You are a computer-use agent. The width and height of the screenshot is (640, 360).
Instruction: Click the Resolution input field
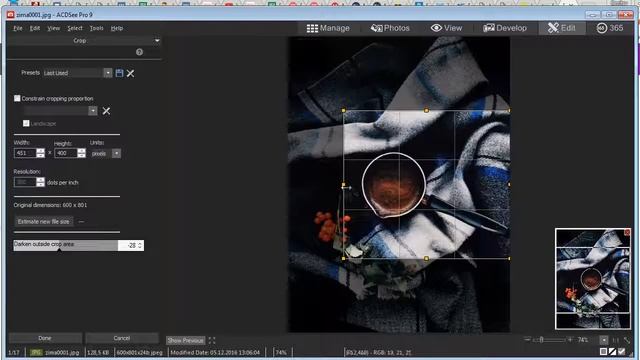click(x=25, y=182)
